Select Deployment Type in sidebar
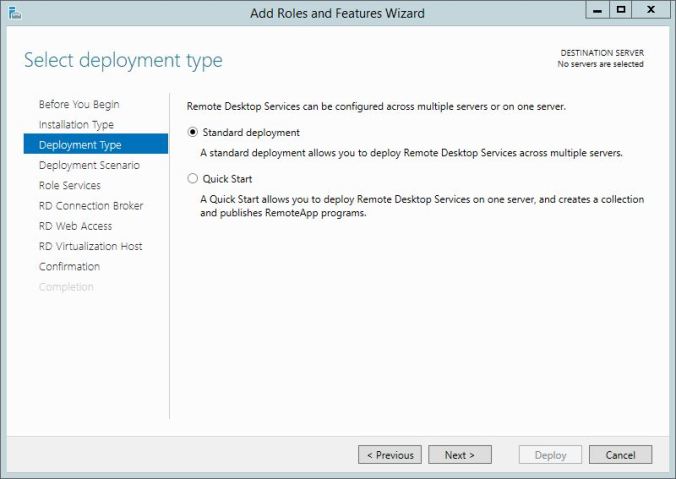 pyautogui.click(x=80, y=145)
